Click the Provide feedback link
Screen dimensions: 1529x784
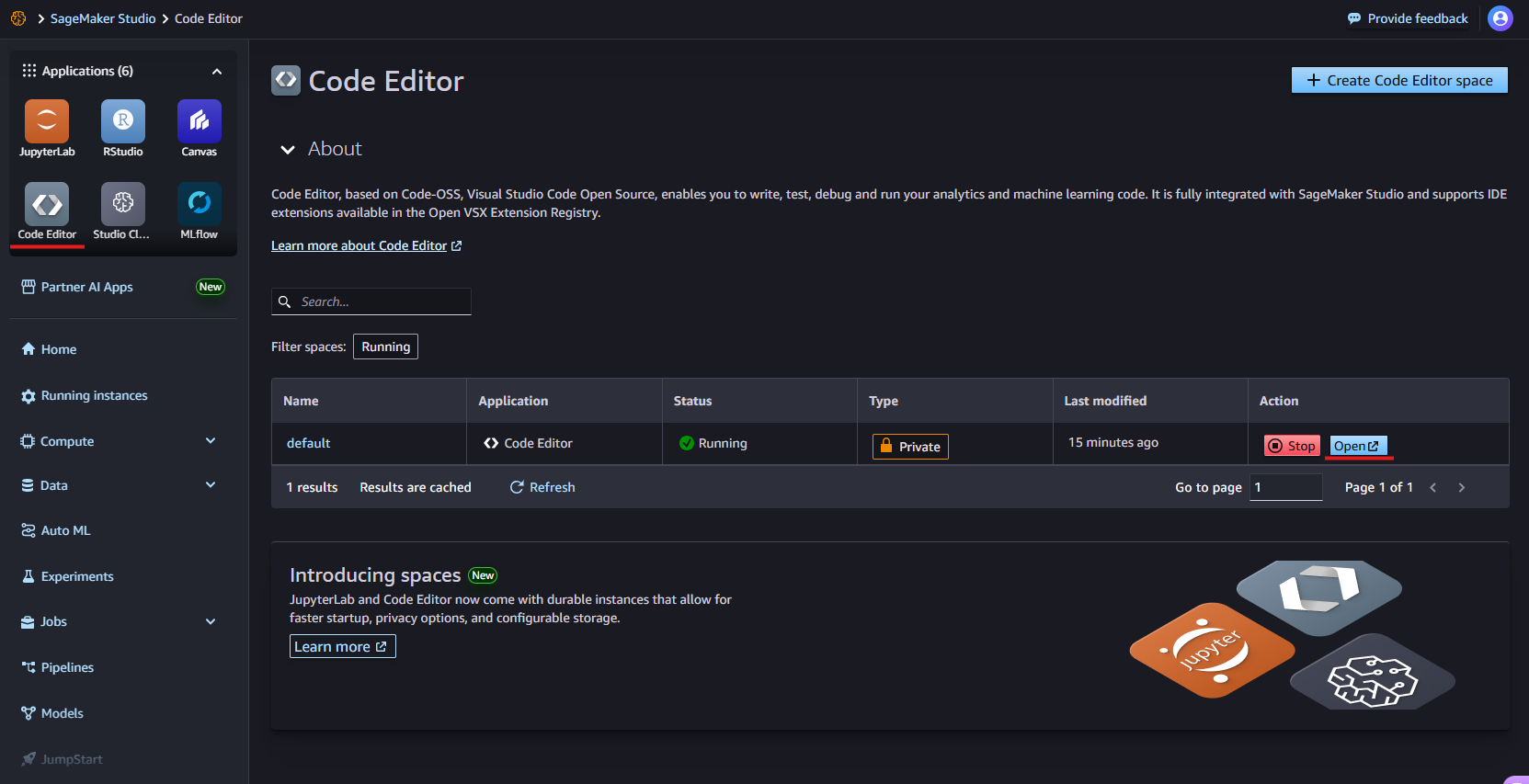pos(1408,18)
